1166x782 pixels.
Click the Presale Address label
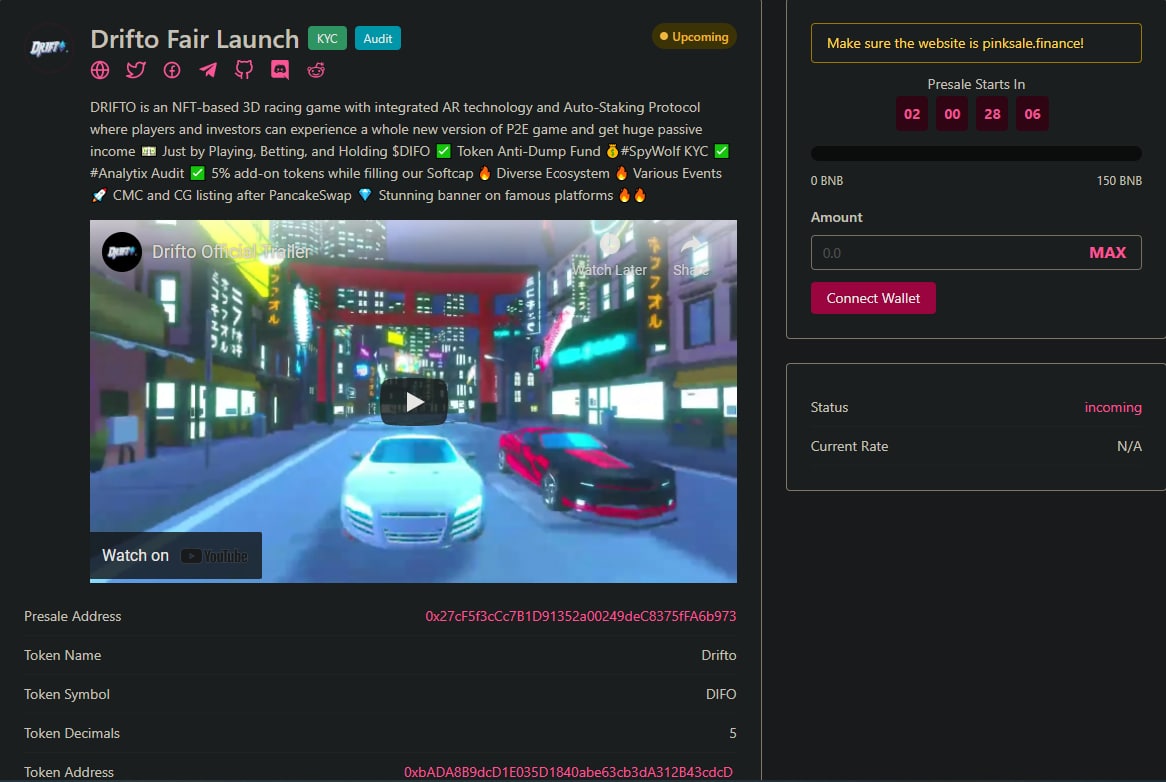point(72,616)
